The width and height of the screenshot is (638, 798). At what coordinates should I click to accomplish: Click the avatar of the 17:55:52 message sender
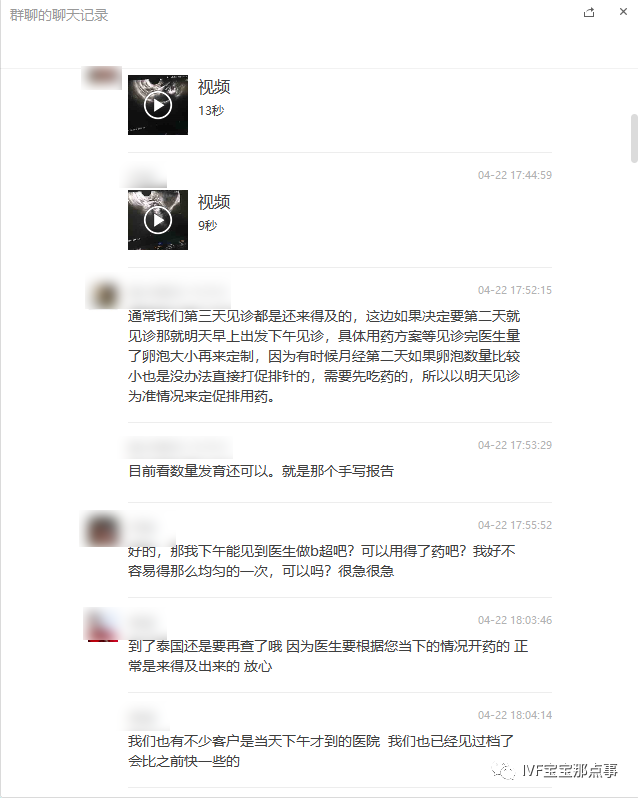103,529
